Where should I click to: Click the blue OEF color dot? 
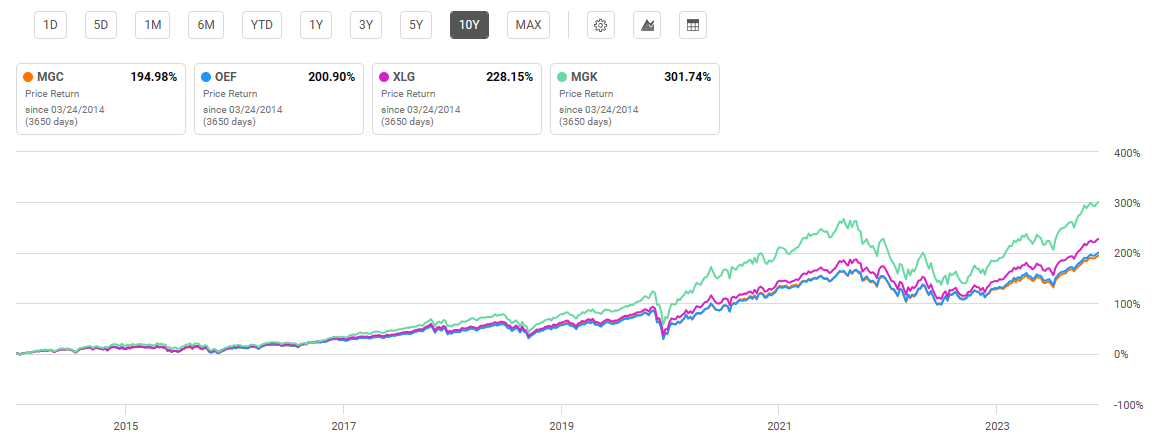[x=206, y=77]
